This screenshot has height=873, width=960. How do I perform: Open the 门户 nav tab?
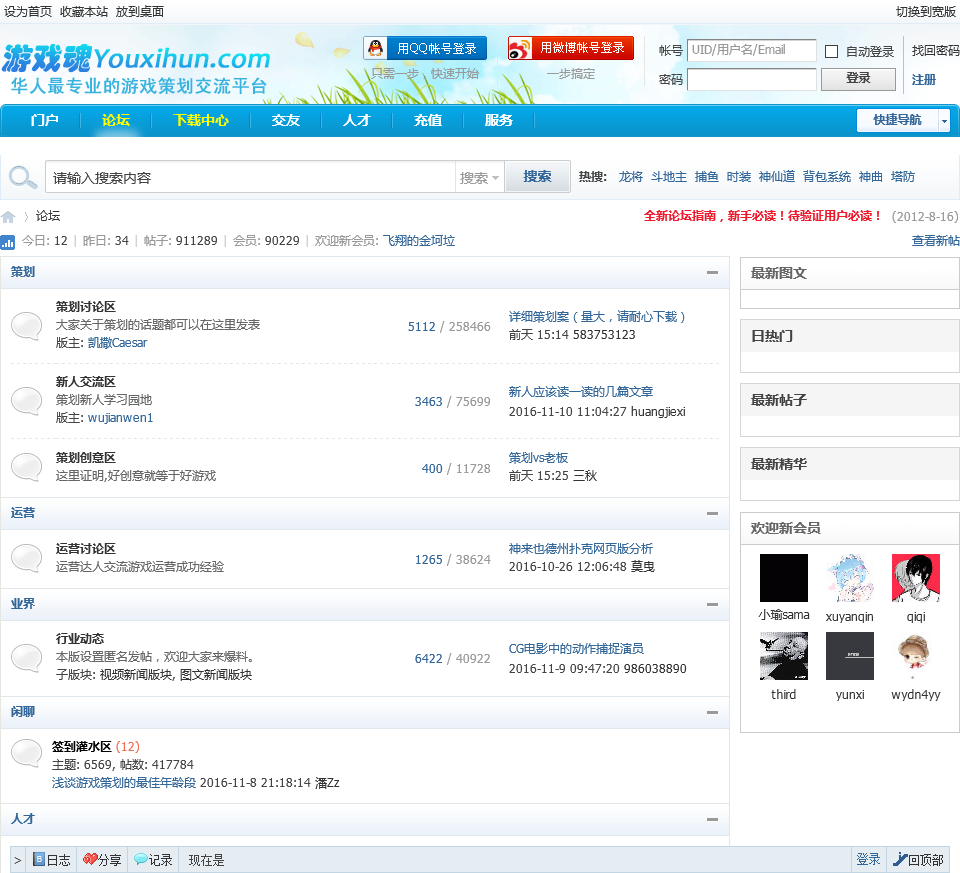(45, 120)
